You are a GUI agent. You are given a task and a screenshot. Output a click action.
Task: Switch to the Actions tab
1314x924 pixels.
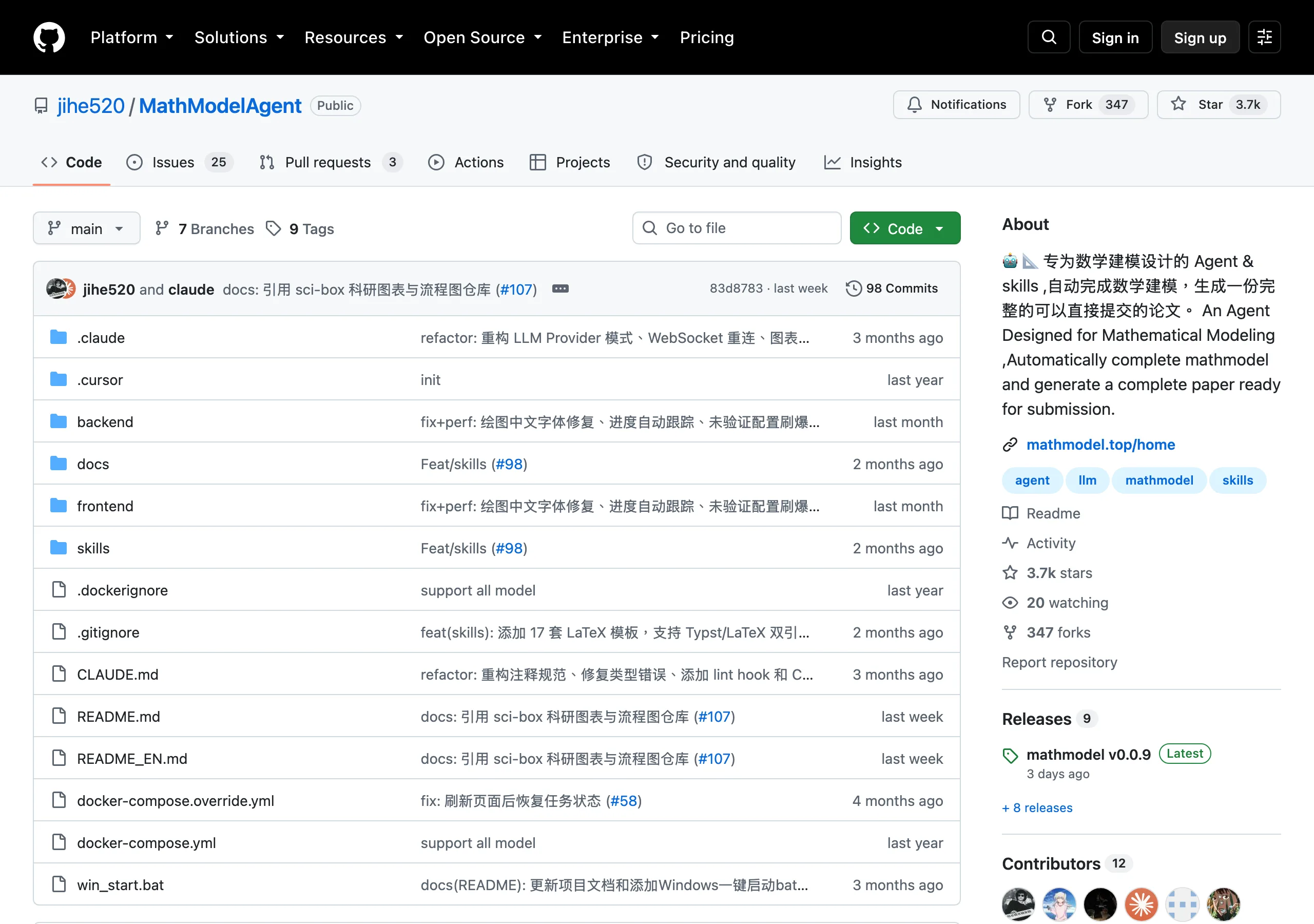tap(466, 162)
